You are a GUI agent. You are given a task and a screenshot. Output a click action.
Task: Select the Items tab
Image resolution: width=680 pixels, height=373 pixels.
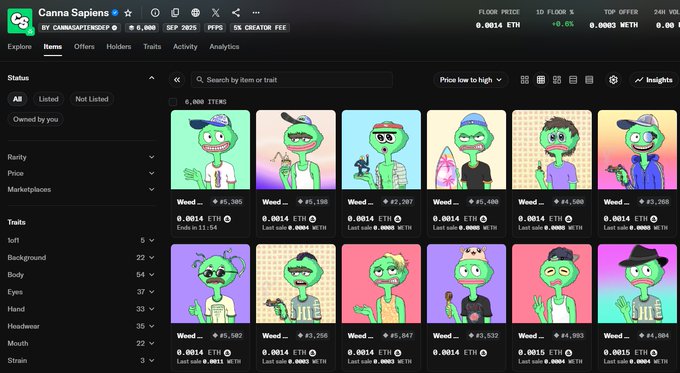click(x=52, y=46)
